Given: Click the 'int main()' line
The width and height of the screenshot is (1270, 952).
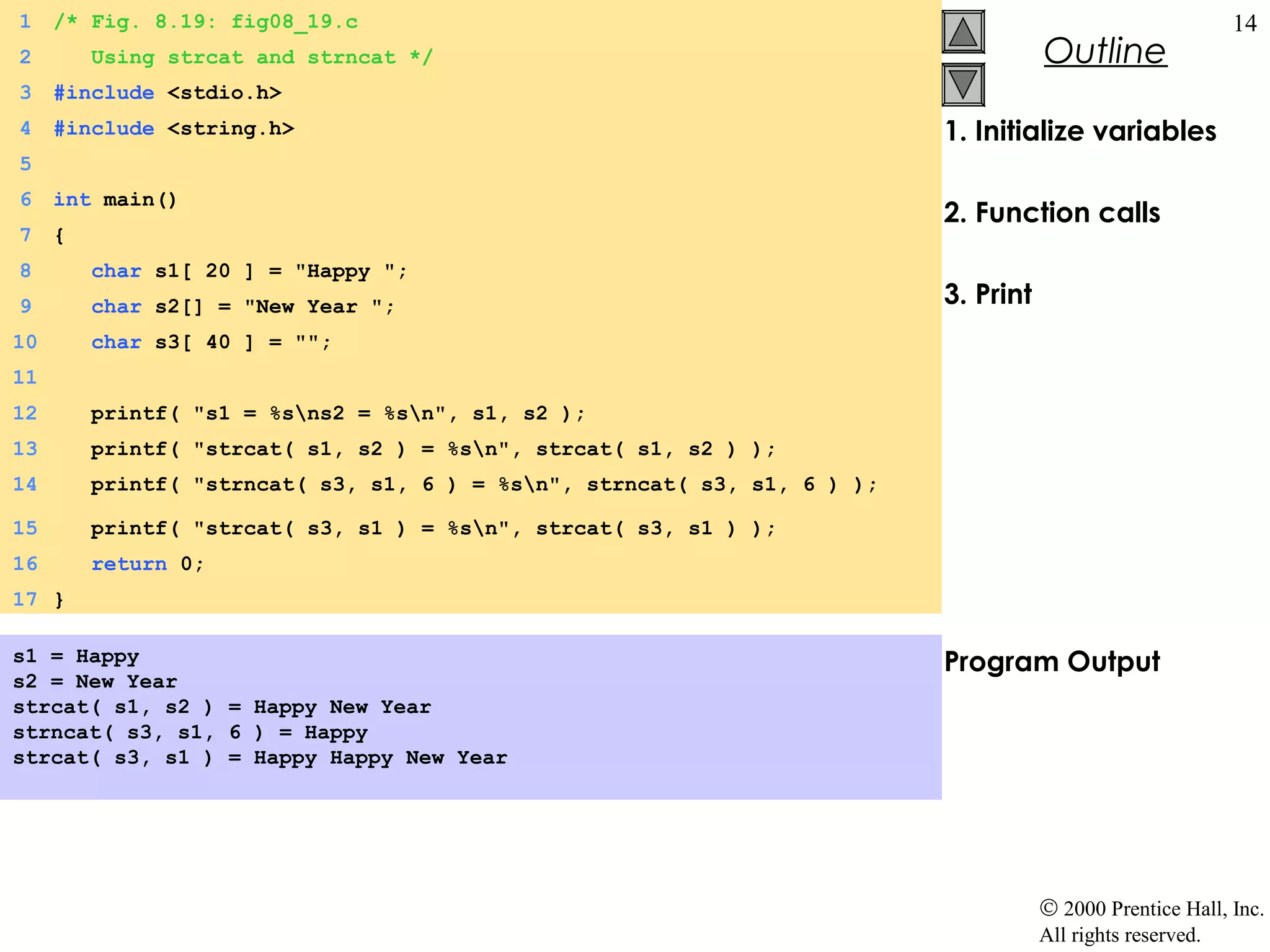Looking at the screenshot, I should (115, 200).
